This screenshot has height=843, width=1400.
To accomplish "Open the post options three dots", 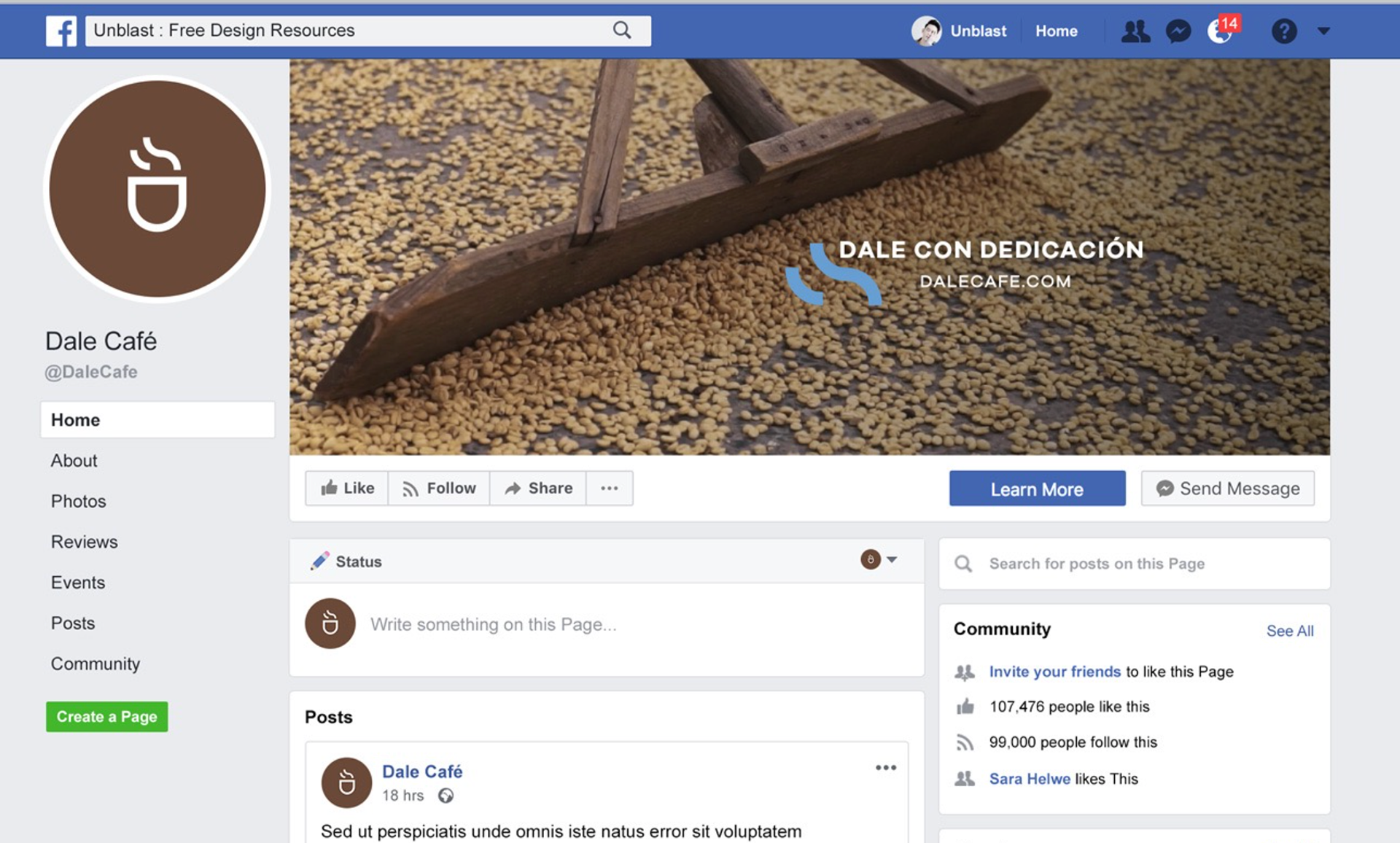I will point(886,767).
